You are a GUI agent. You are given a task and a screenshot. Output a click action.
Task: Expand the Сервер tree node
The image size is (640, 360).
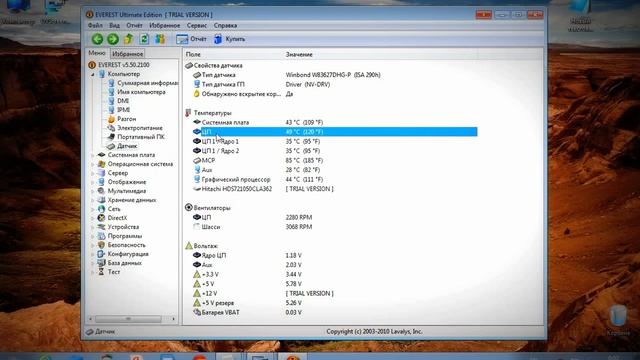pos(93,173)
